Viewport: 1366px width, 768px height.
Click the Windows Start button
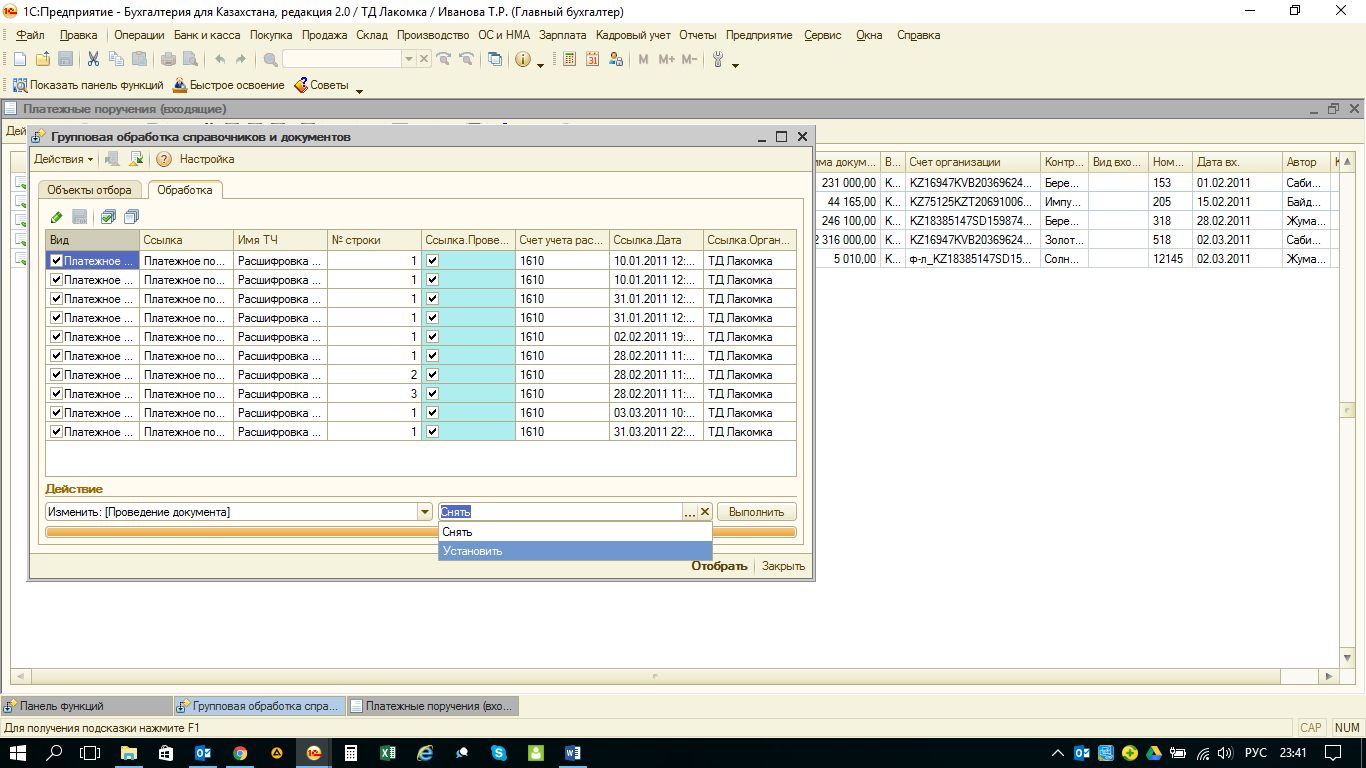18,753
